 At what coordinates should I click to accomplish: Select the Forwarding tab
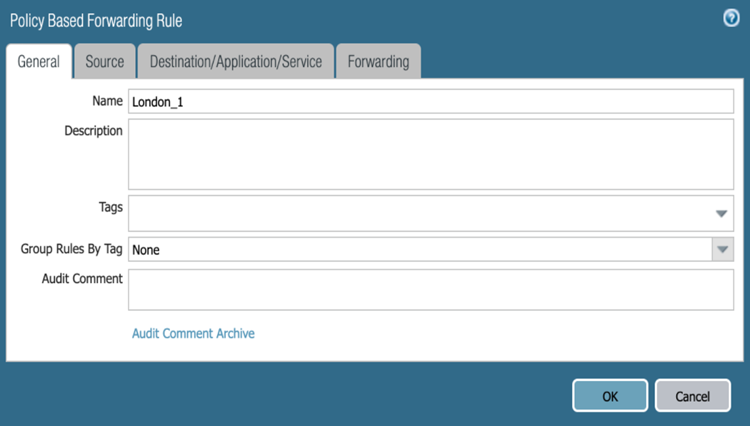coord(378,61)
